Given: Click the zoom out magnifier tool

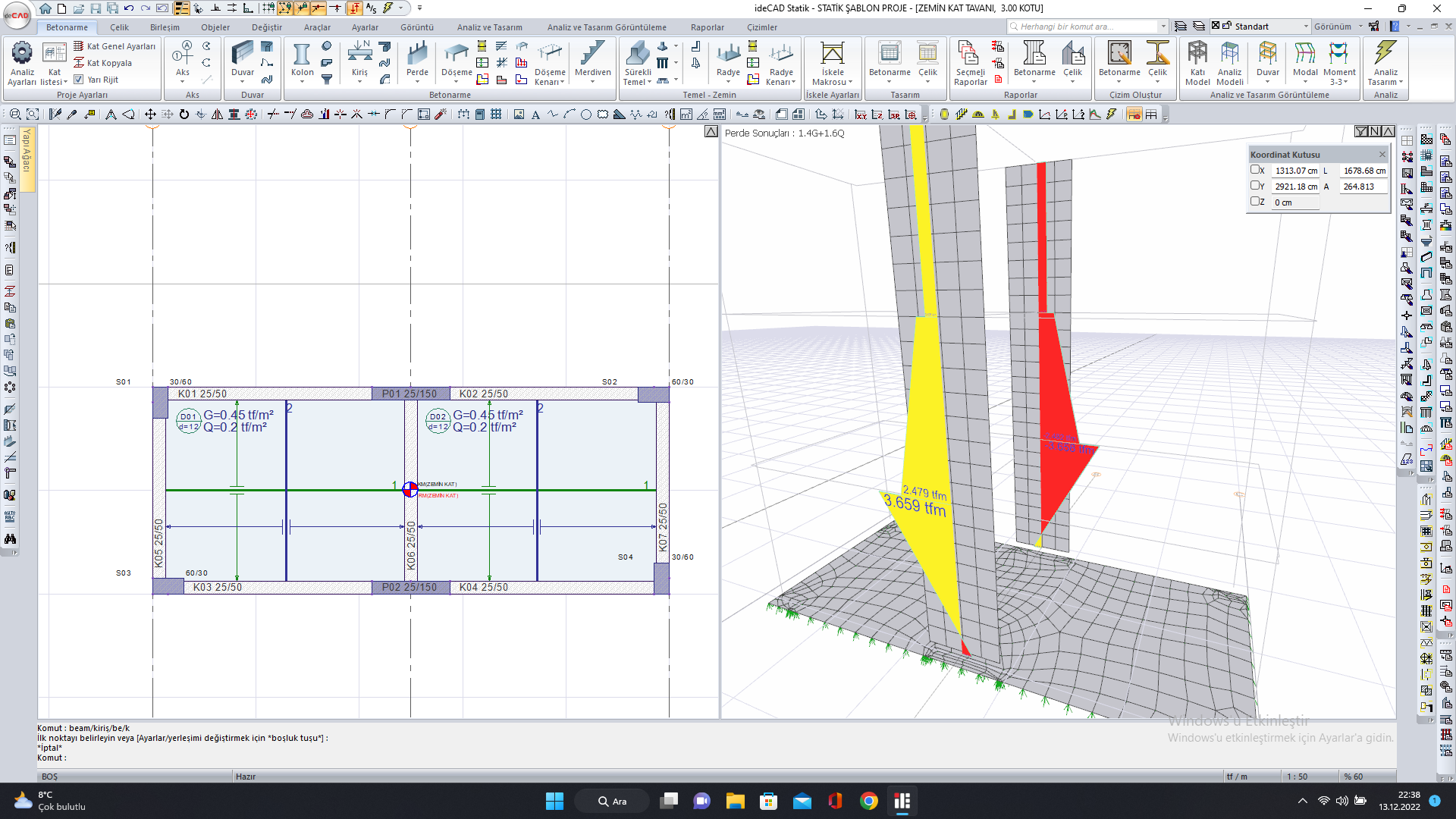Looking at the screenshot, I should click(15, 115).
